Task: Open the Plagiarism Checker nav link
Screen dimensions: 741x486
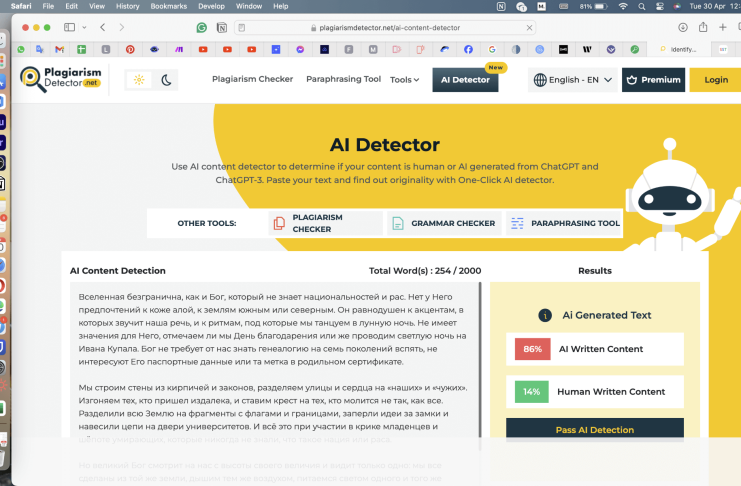Action: pyautogui.click(x=252, y=79)
